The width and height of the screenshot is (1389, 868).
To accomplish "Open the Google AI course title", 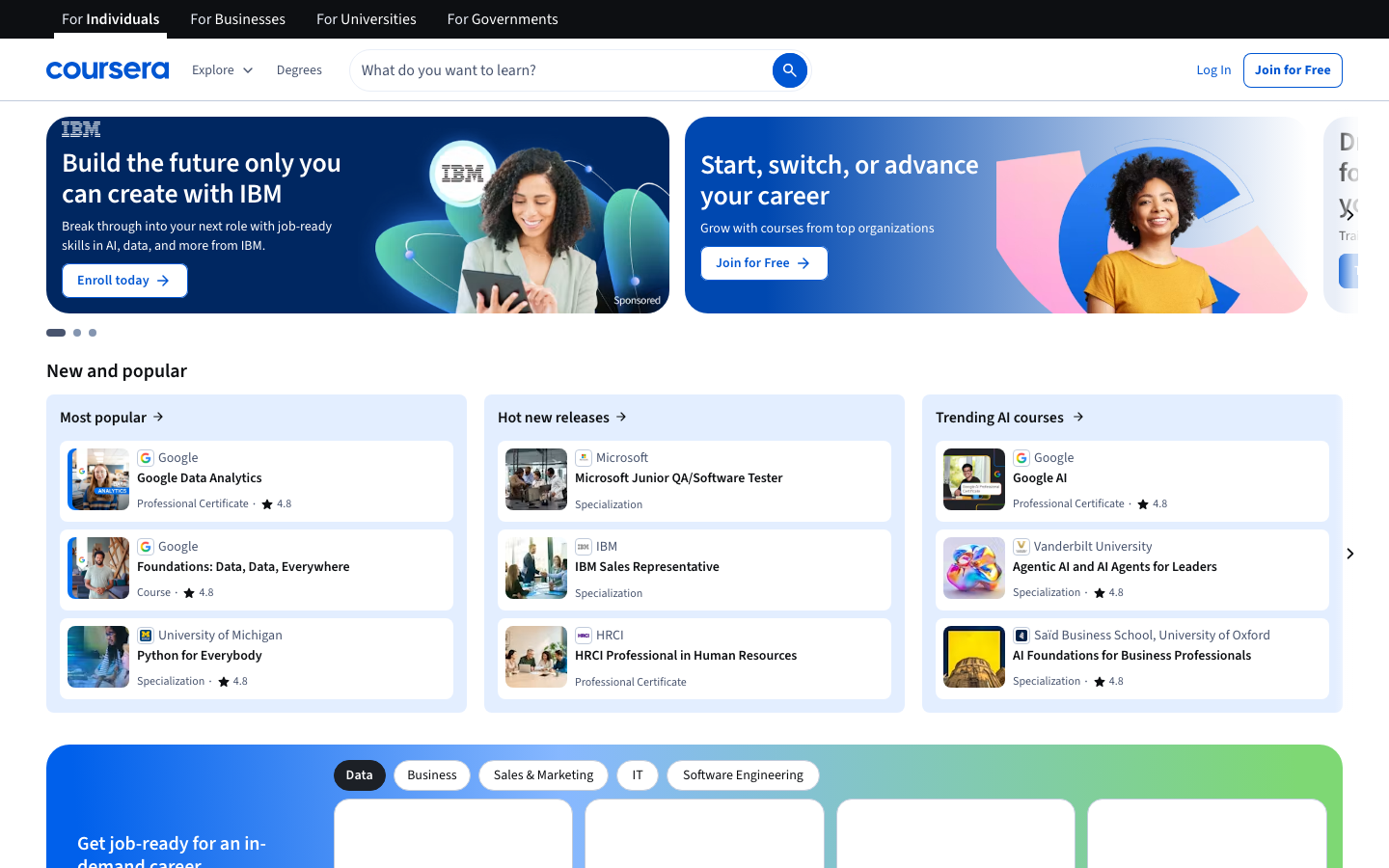I will [1040, 478].
